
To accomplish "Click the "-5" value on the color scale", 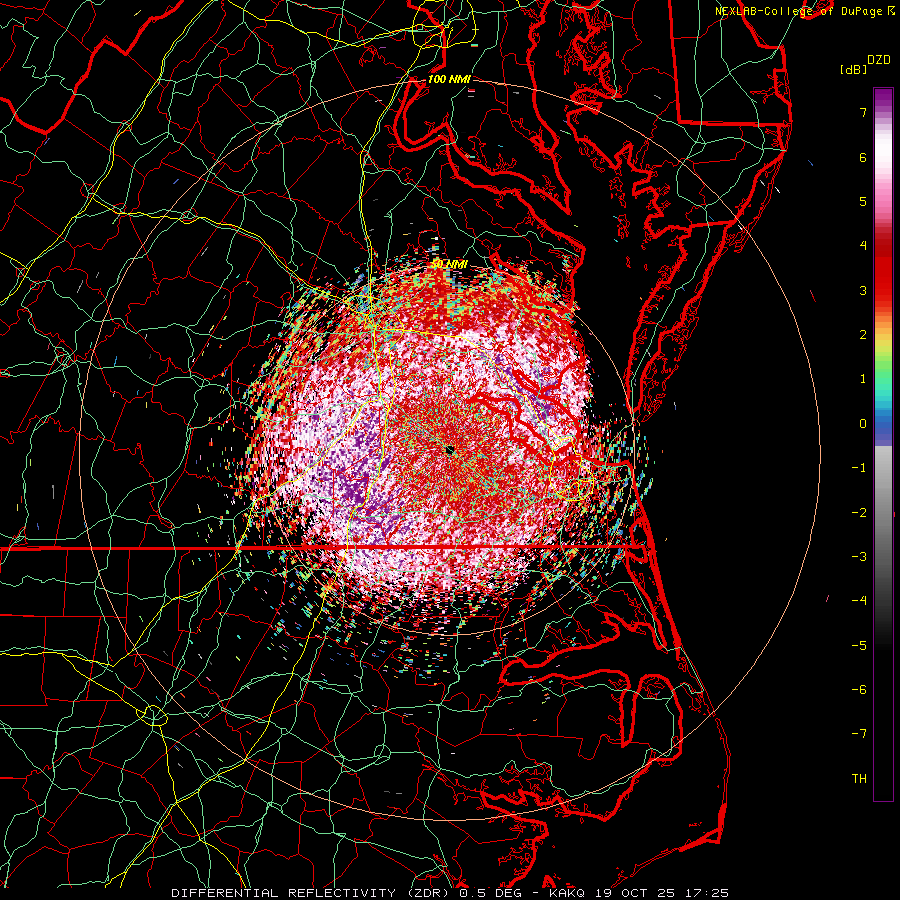I will [x=859, y=646].
